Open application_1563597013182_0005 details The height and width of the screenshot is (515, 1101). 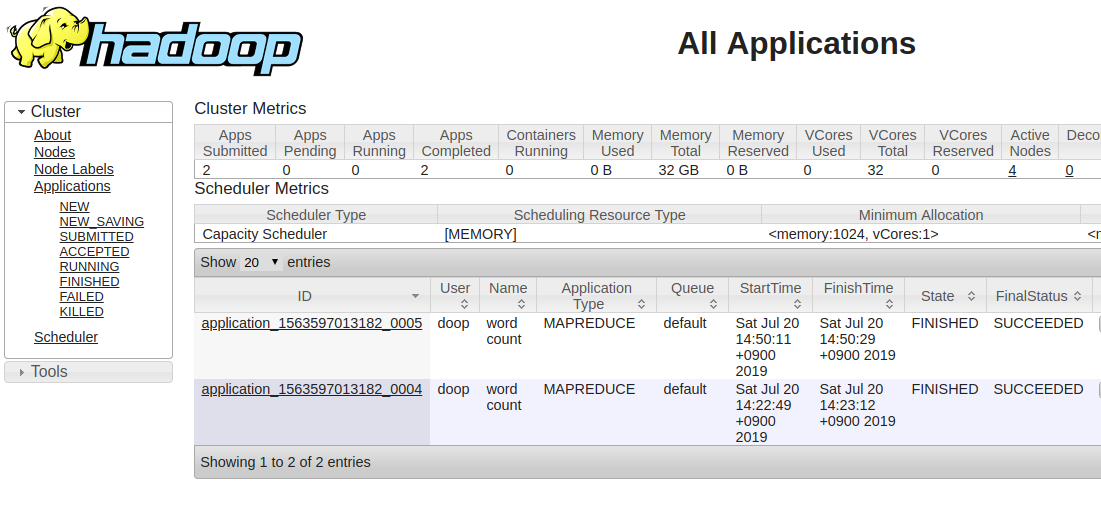(312, 323)
